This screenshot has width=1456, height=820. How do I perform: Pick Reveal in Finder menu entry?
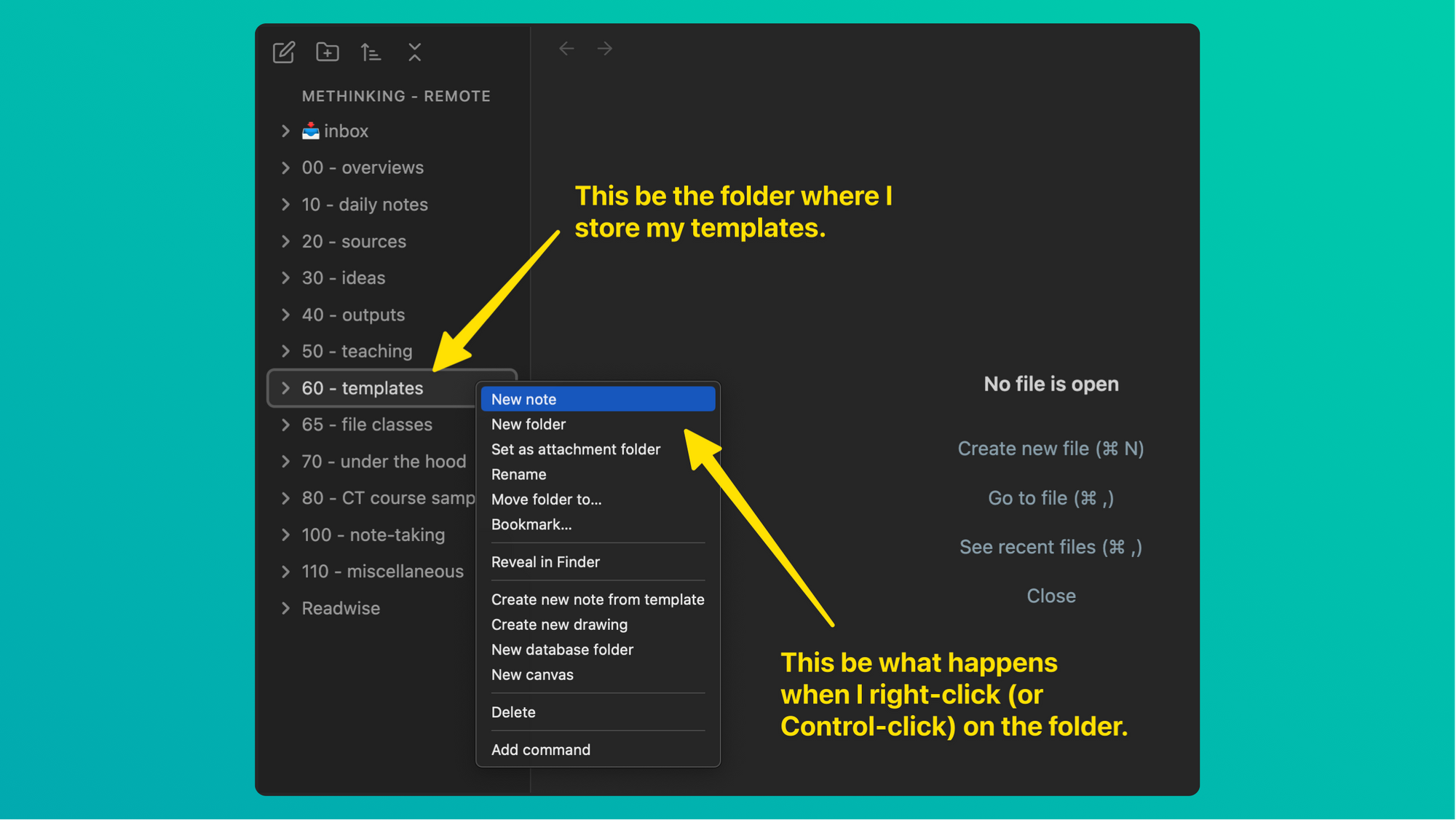[x=545, y=562]
